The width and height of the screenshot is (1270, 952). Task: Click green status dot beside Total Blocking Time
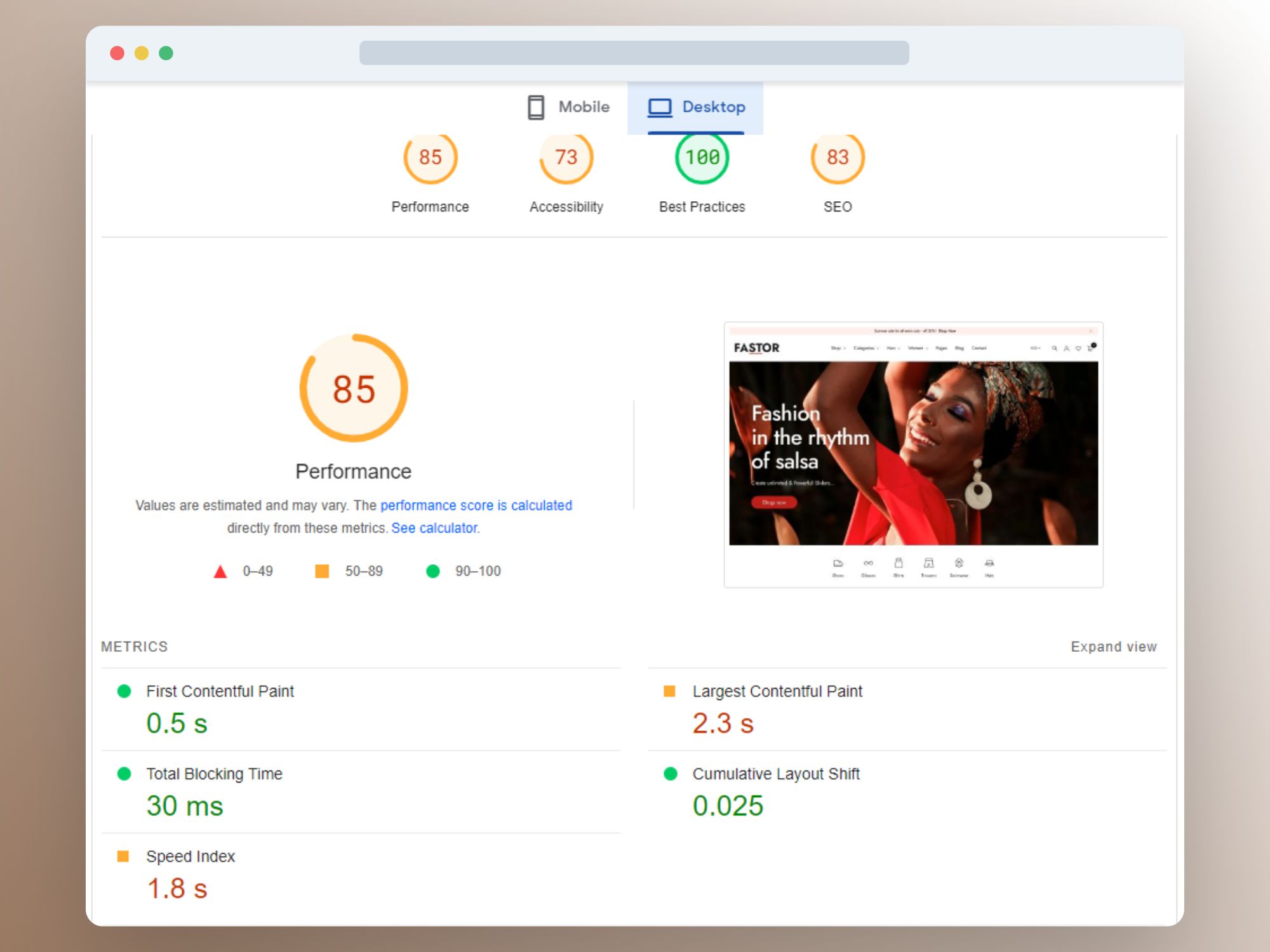coord(124,774)
